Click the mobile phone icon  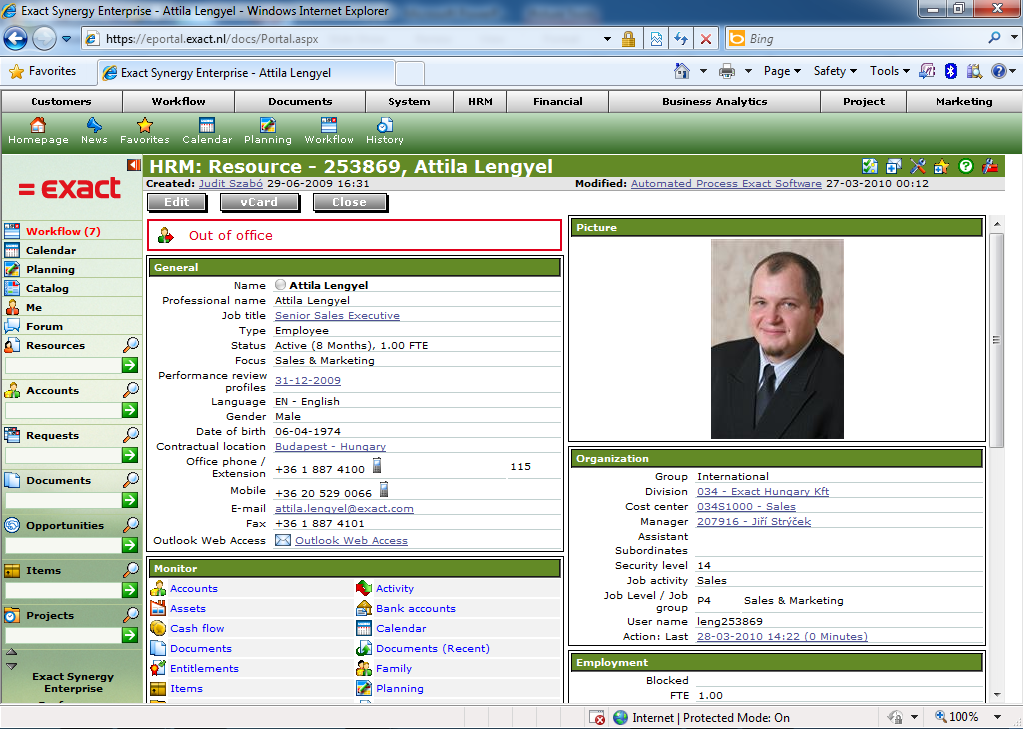(384, 489)
